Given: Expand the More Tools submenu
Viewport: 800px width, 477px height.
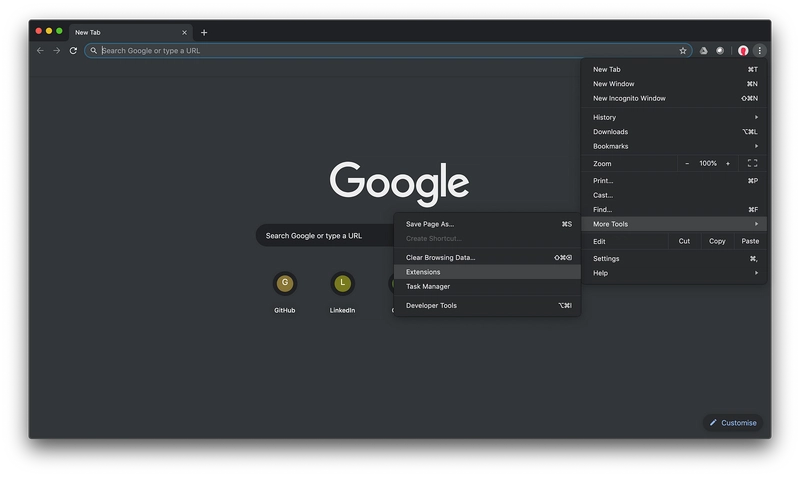Looking at the screenshot, I should 674,224.
